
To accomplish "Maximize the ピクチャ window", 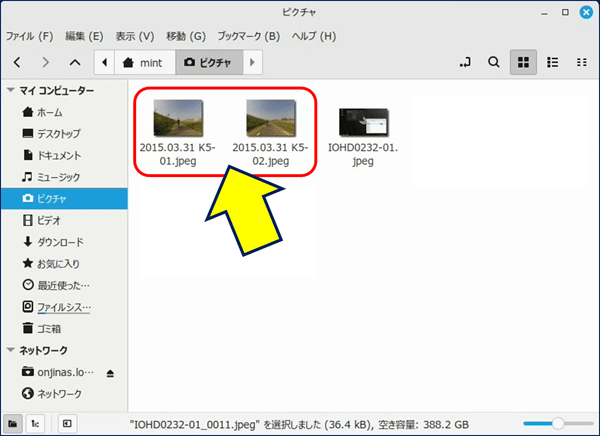I will pyautogui.click(x=565, y=12).
